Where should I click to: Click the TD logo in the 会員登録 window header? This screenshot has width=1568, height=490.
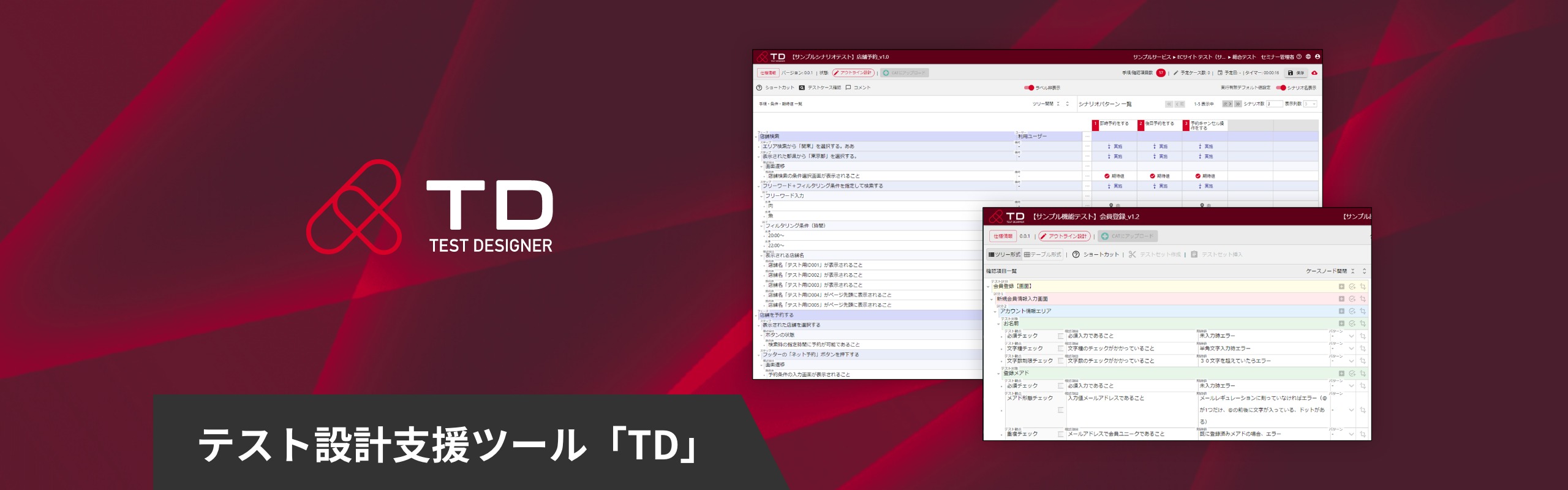pyautogui.click(x=1007, y=217)
